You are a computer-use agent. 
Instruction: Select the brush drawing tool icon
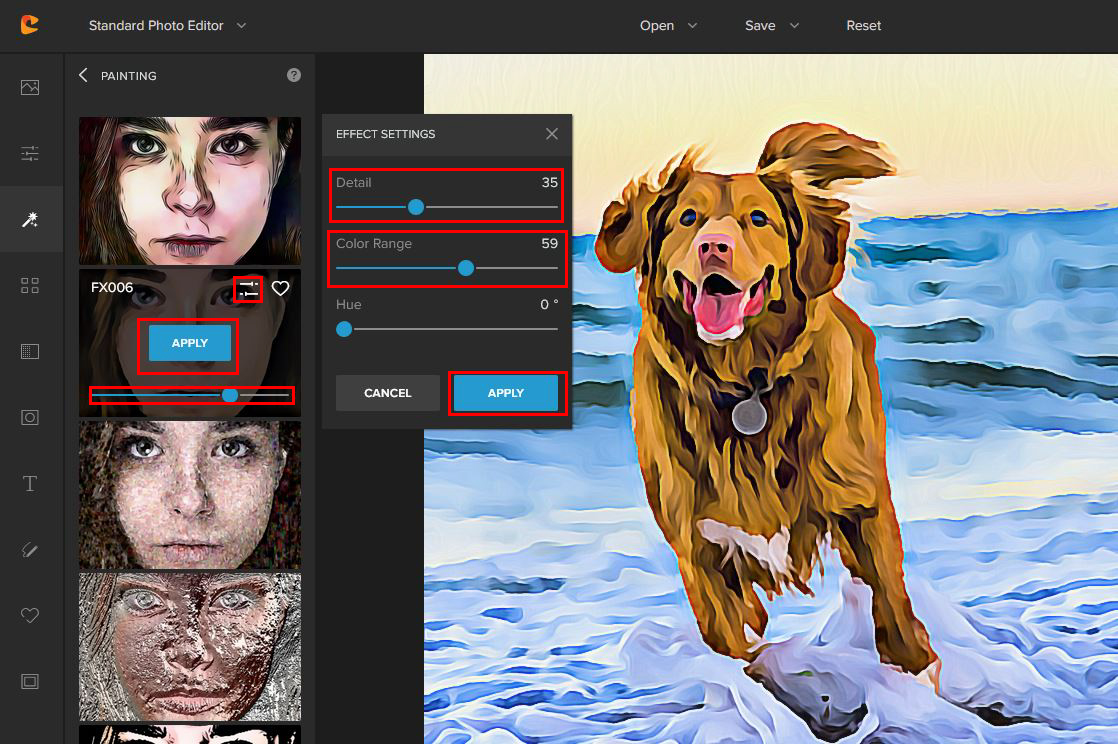30,549
